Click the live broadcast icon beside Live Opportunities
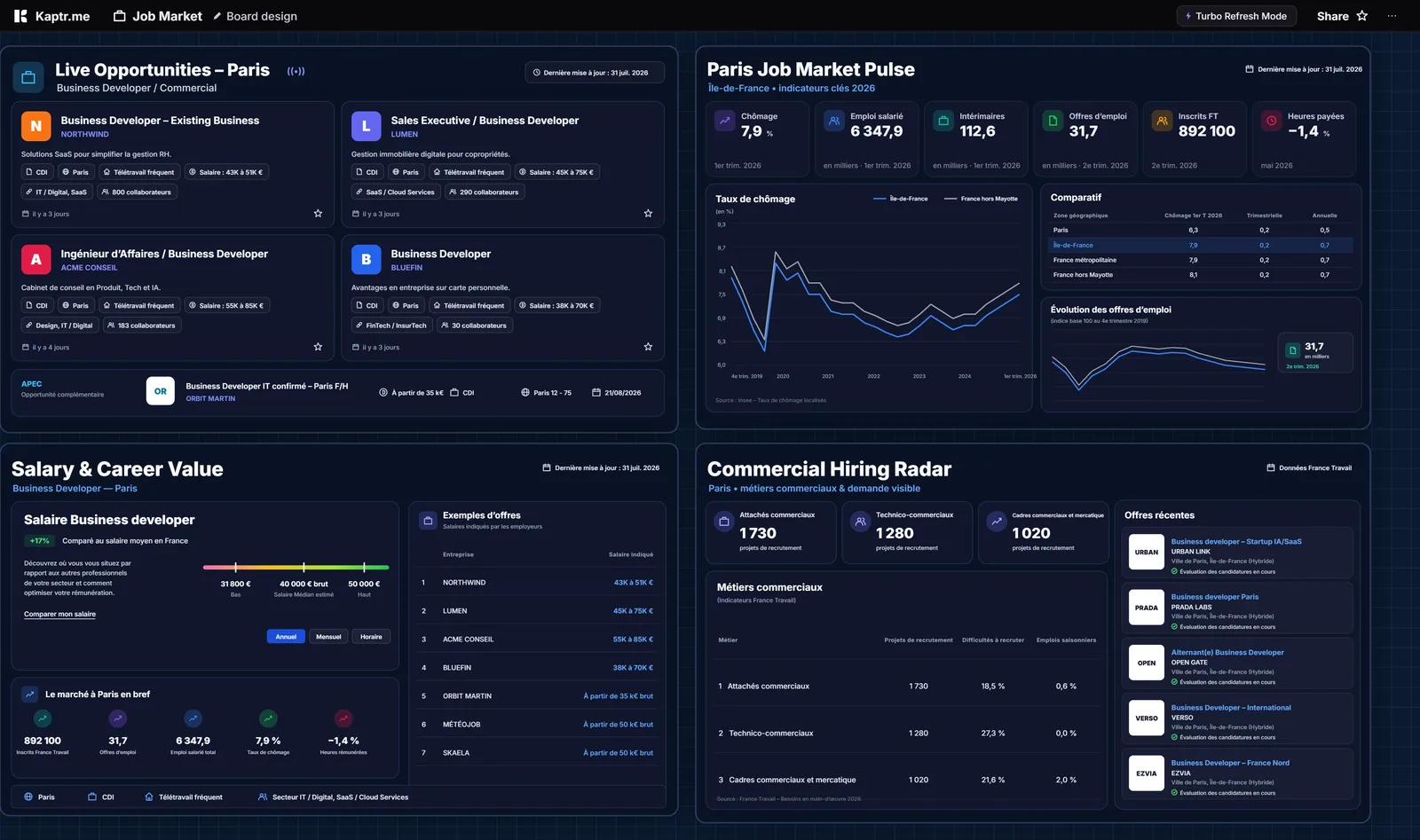The image size is (1420, 840). [296, 71]
